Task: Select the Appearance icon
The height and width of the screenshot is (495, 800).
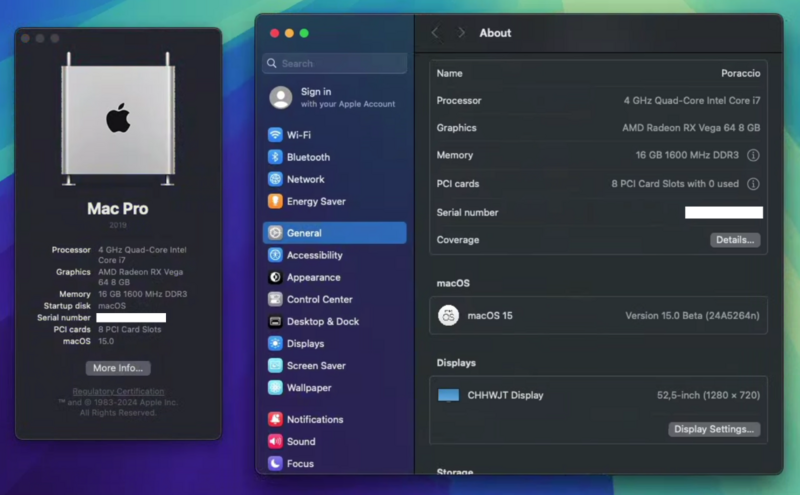Action: [275, 277]
